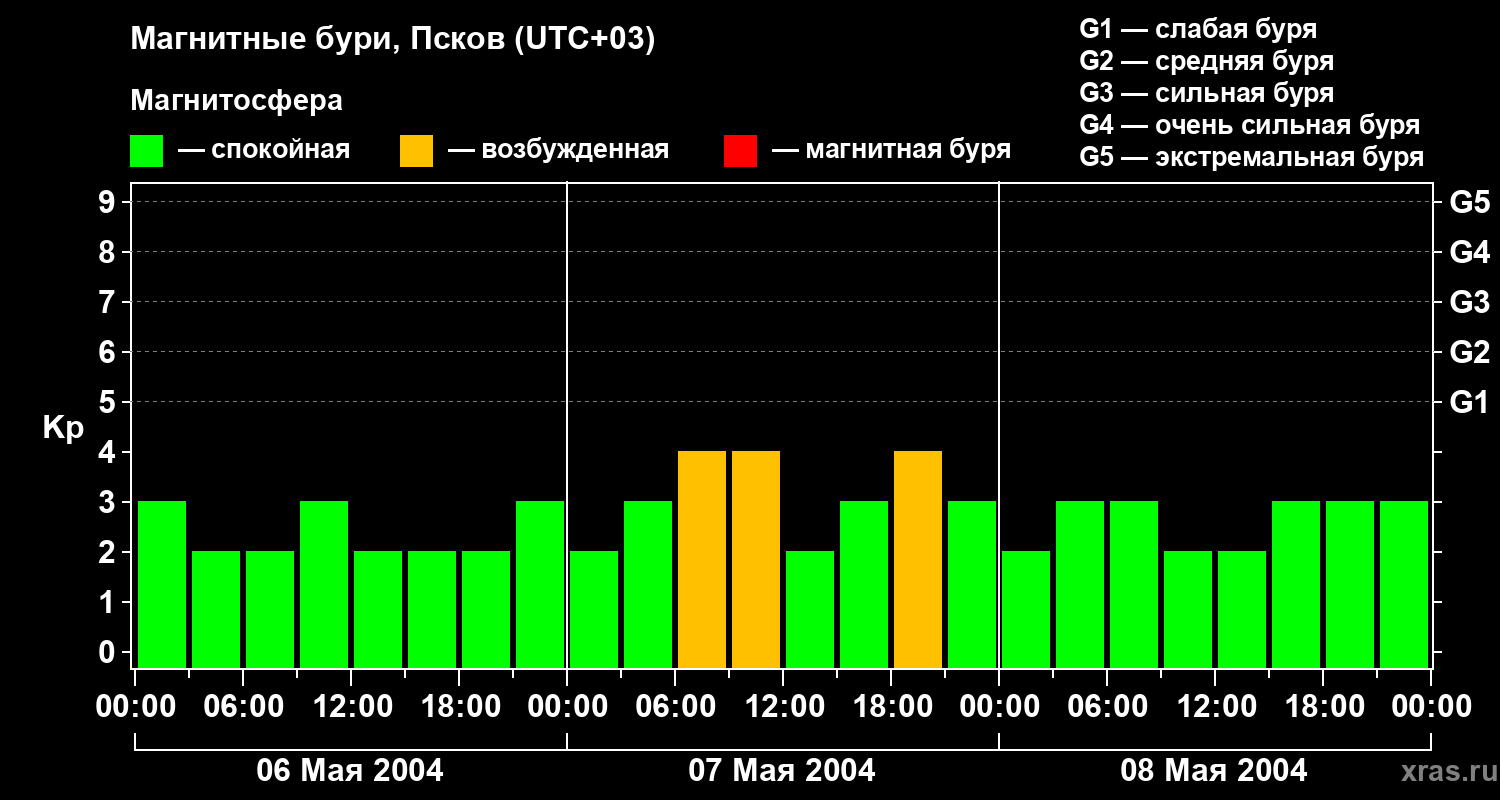1500x800 pixels.
Task: Click the orange bar for 07 May 09:00–12:00
Action: [x=756, y=560]
